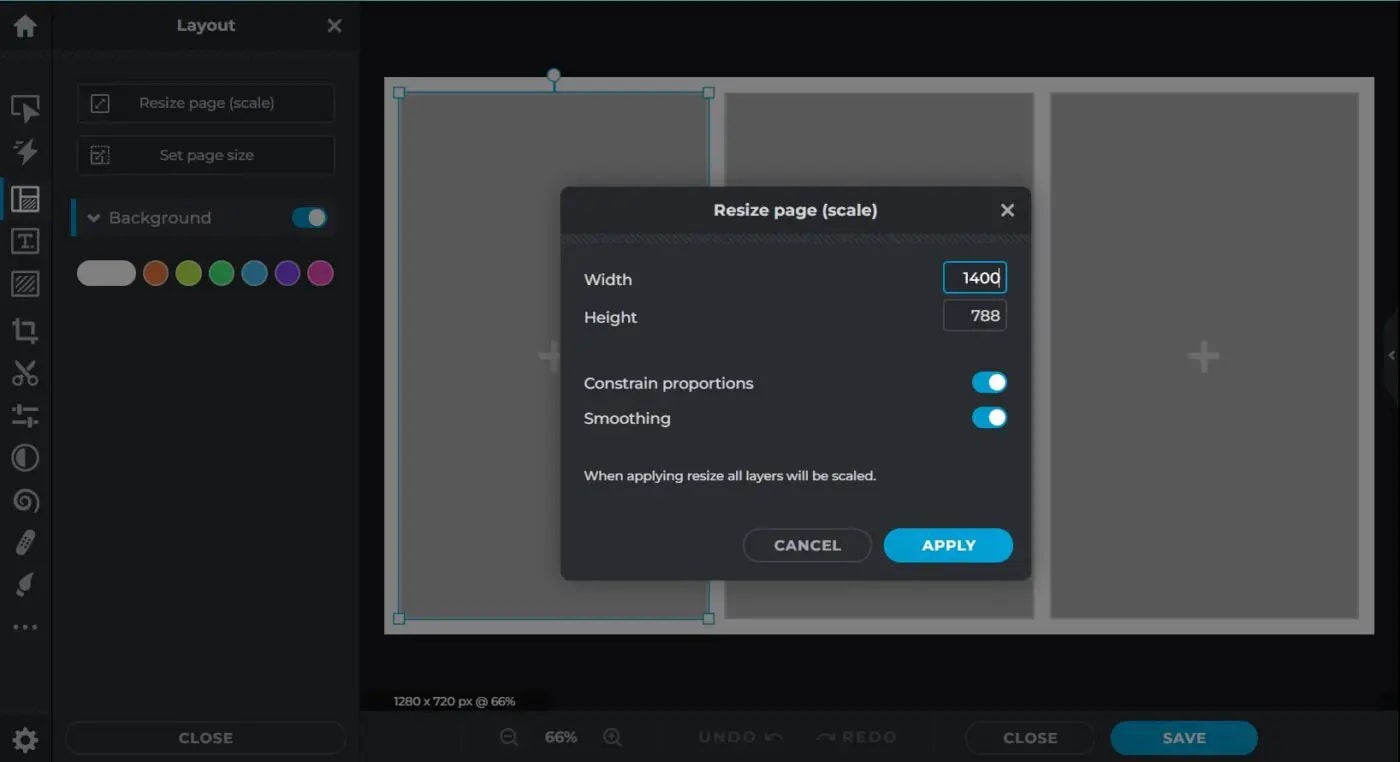The width and height of the screenshot is (1400, 762).
Task: Select the Liquify spiral tool
Action: point(25,500)
